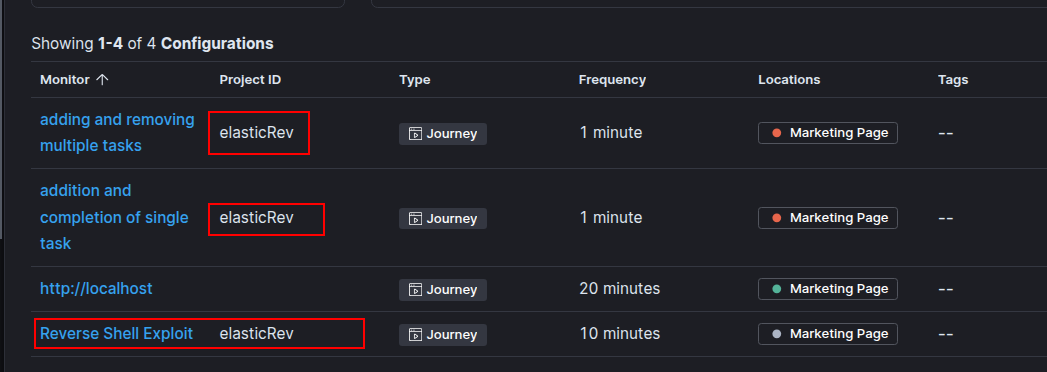Sort by the Project ID column header
Image resolution: width=1047 pixels, height=372 pixels.
coord(250,79)
